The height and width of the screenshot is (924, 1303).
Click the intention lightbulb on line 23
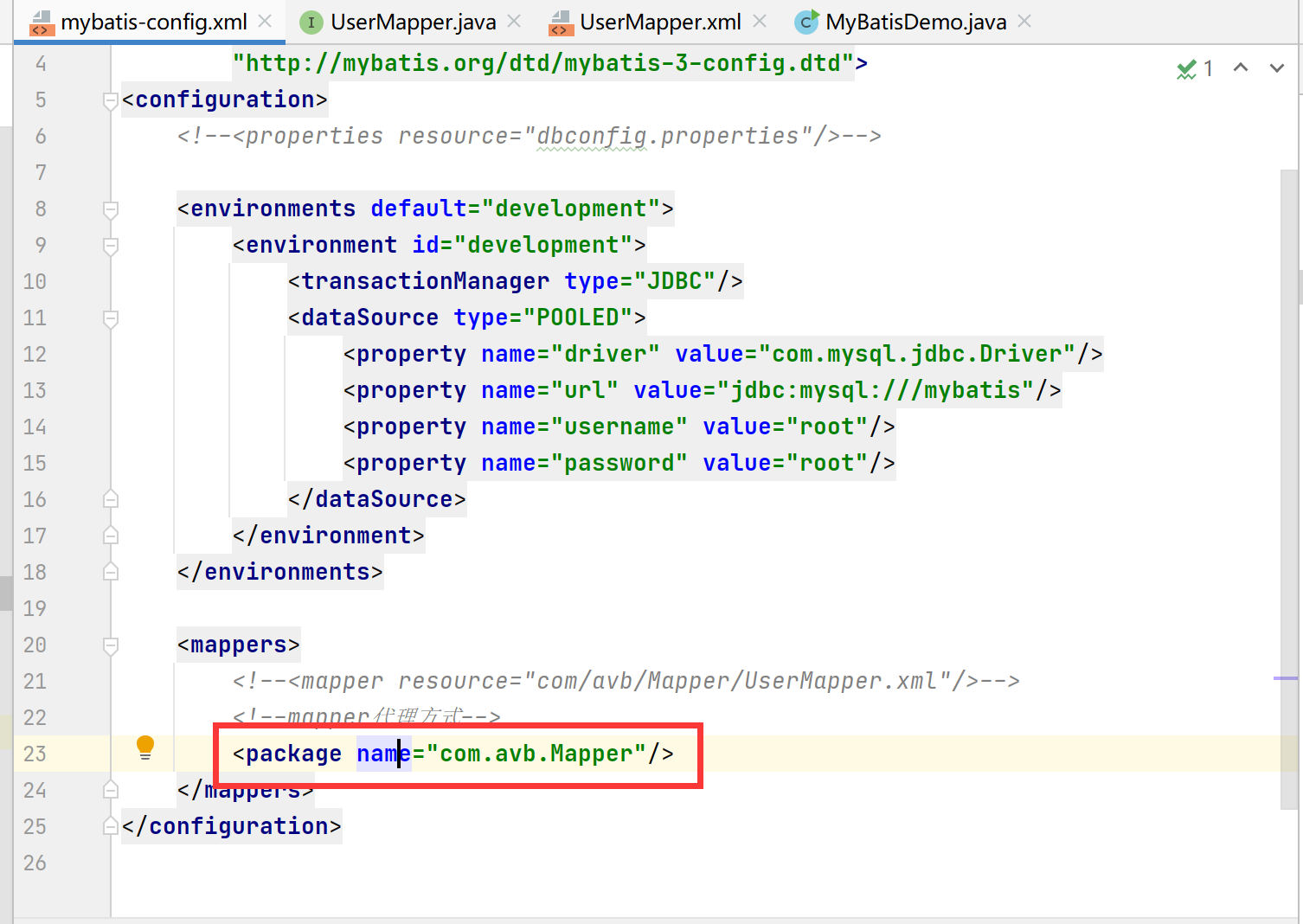pyautogui.click(x=145, y=748)
